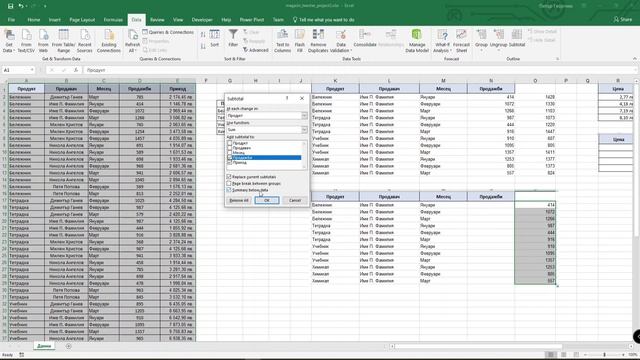
Task: Uncheck the fifth item in Add subtotal to list
Action: pyautogui.click(x=229, y=162)
